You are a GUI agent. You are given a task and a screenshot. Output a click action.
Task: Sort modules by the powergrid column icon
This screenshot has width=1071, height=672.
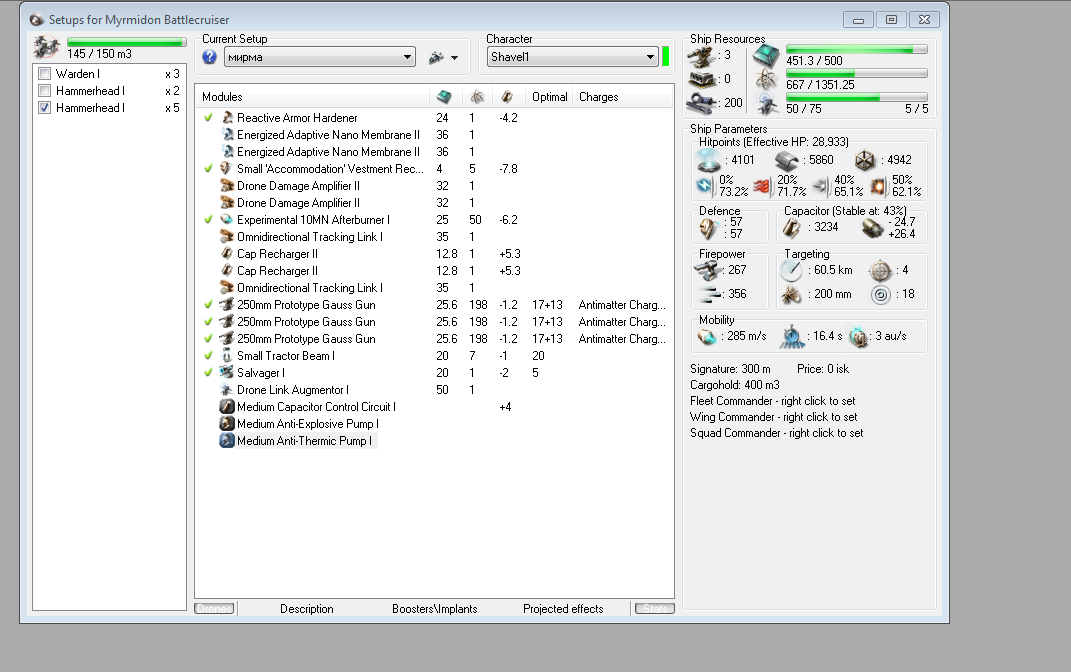477,97
